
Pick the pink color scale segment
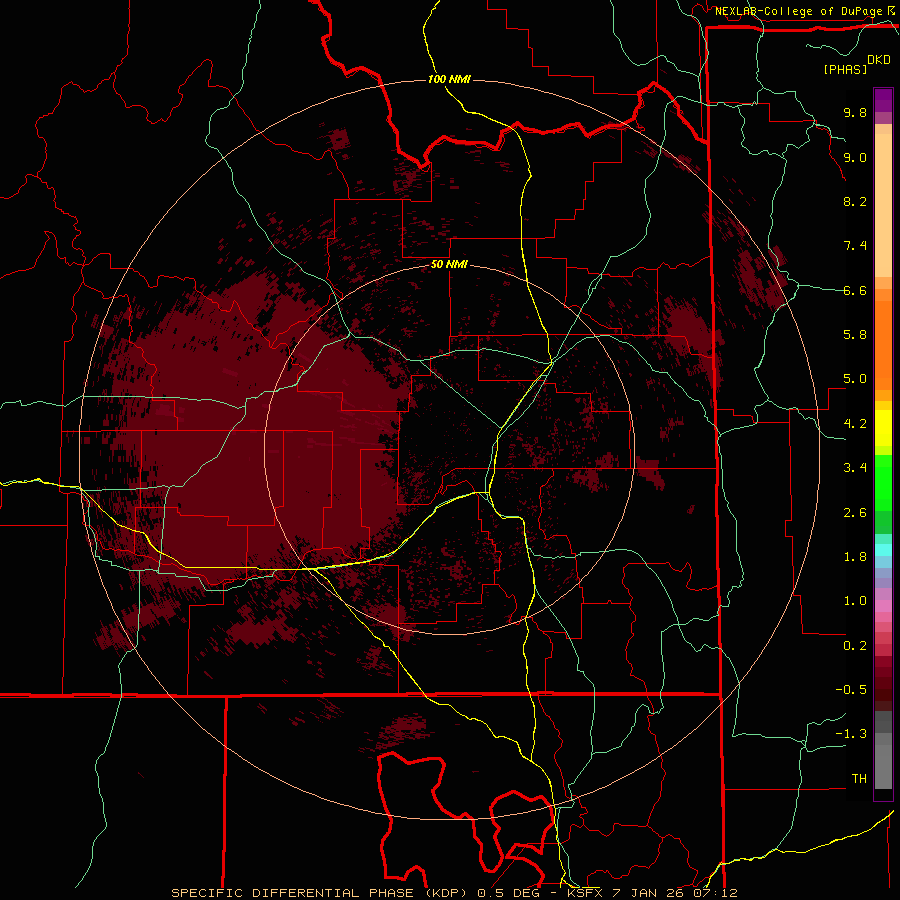(883, 606)
